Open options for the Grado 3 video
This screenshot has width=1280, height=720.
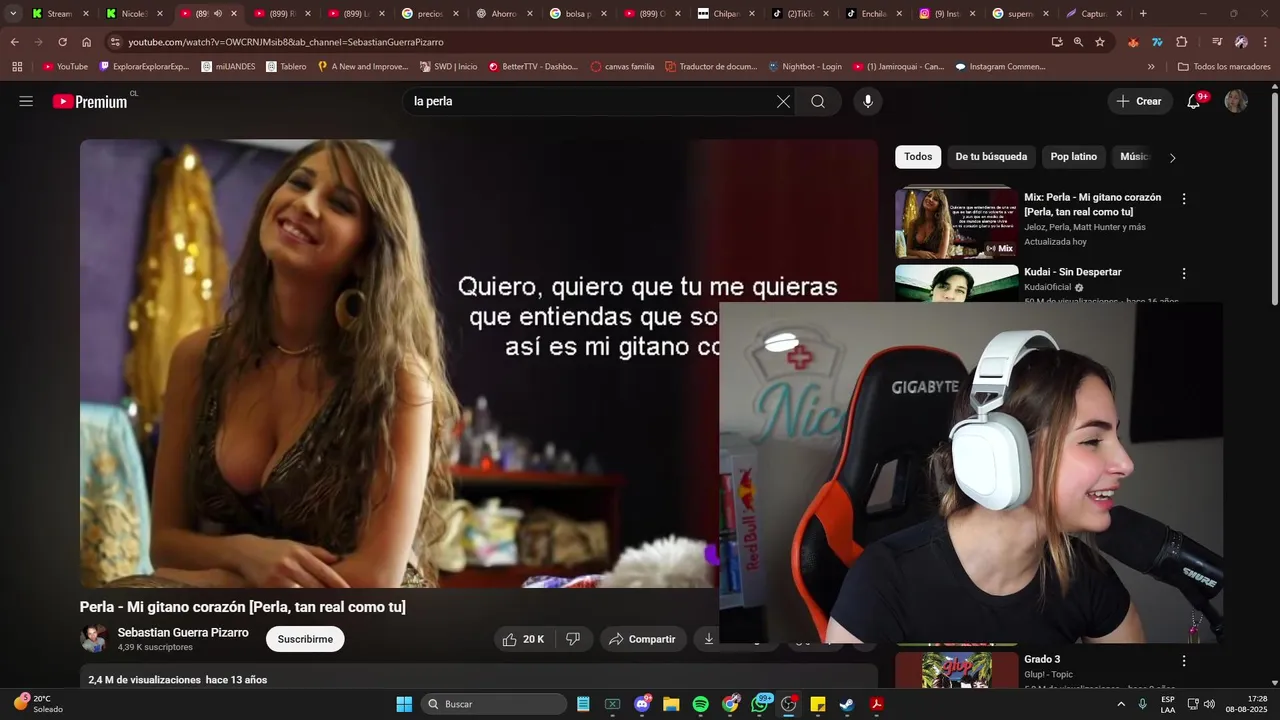click(x=1184, y=661)
